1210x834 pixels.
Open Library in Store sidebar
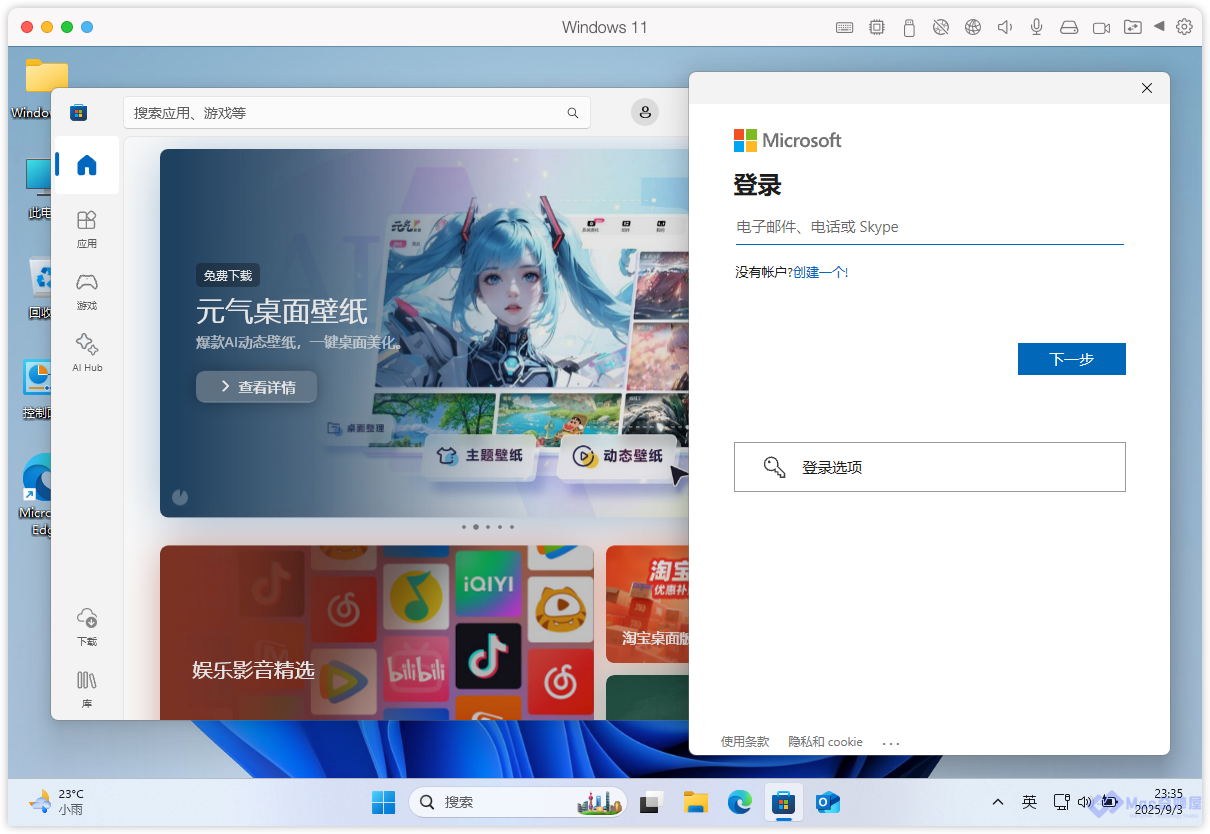(x=87, y=689)
